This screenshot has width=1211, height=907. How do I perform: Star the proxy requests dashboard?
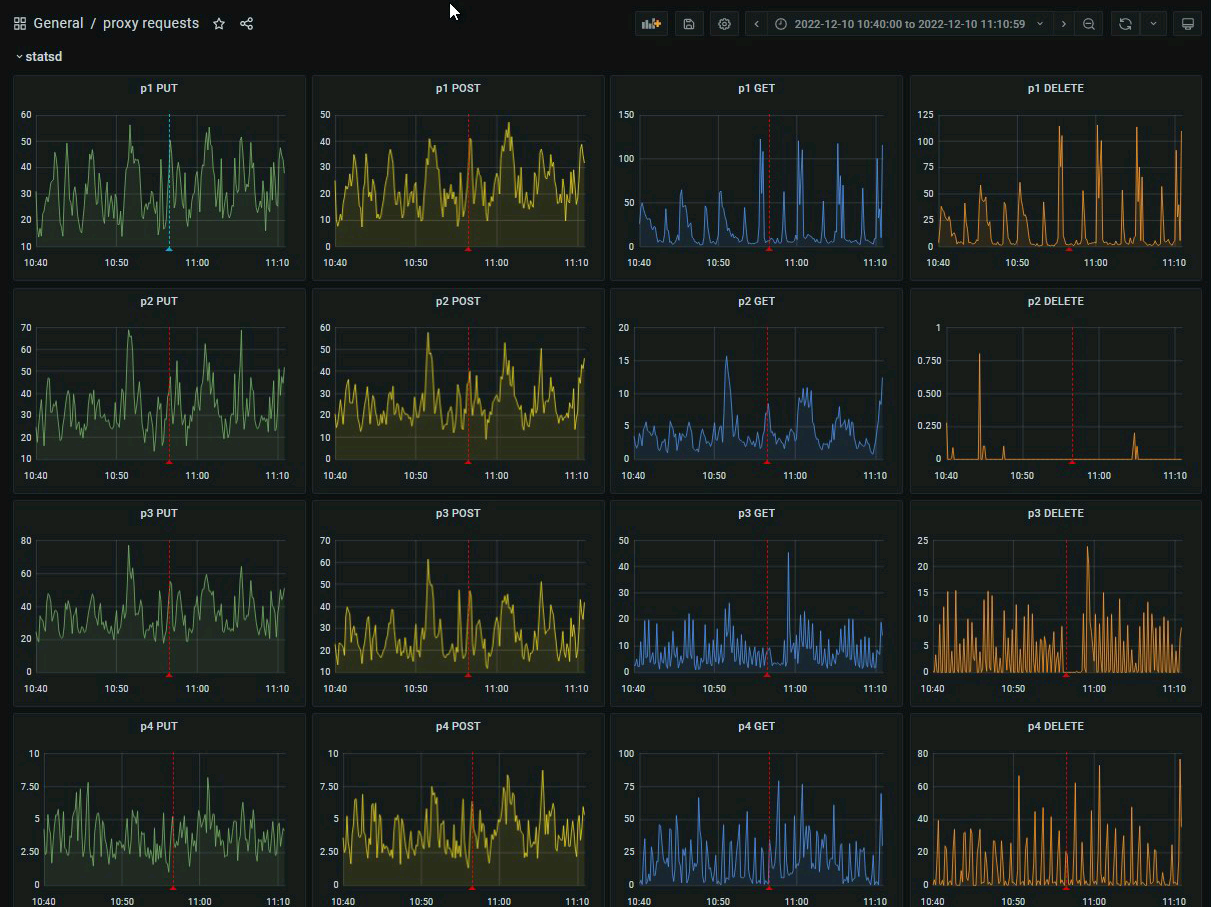tap(219, 24)
